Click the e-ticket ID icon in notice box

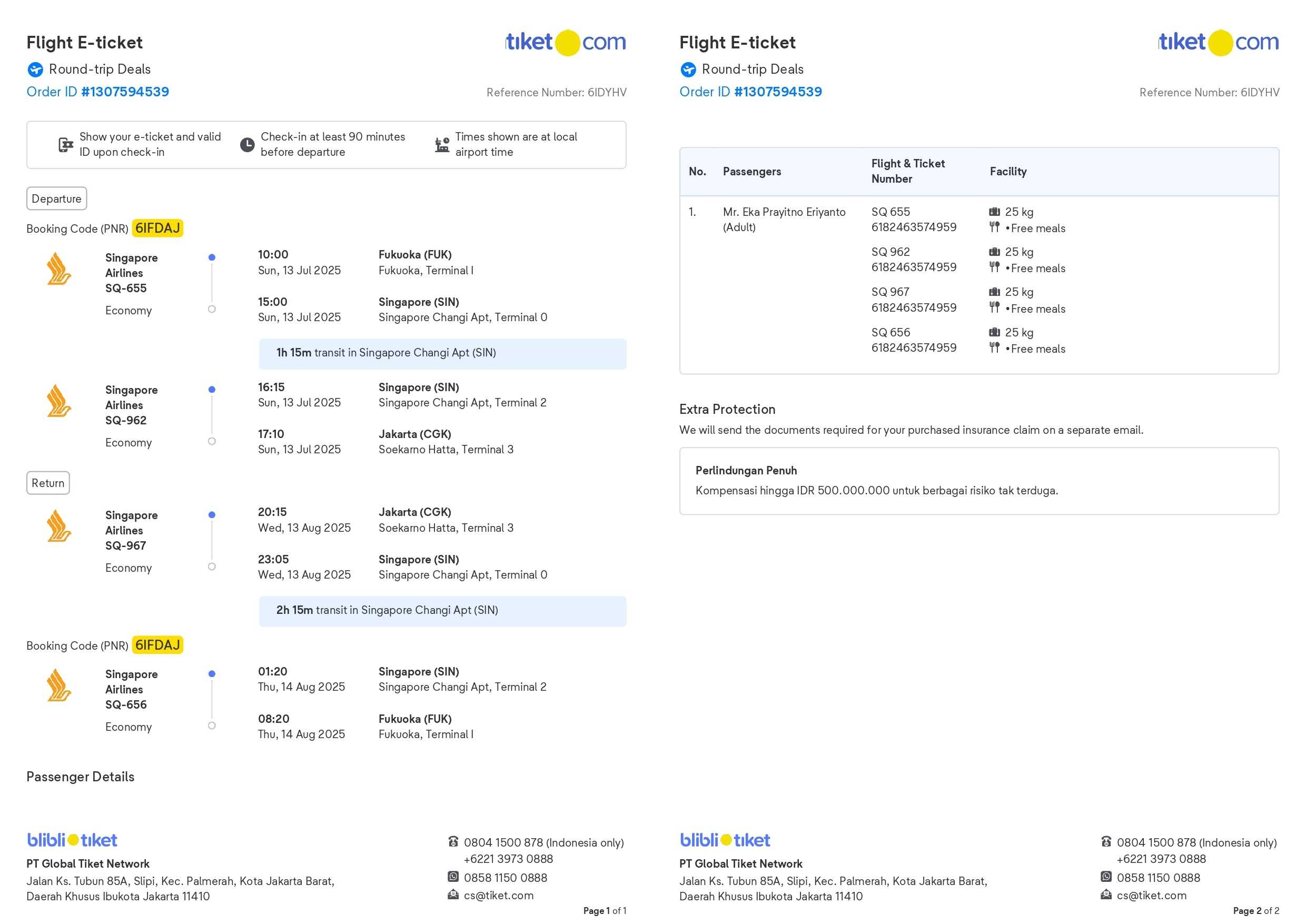click(66, 144)
